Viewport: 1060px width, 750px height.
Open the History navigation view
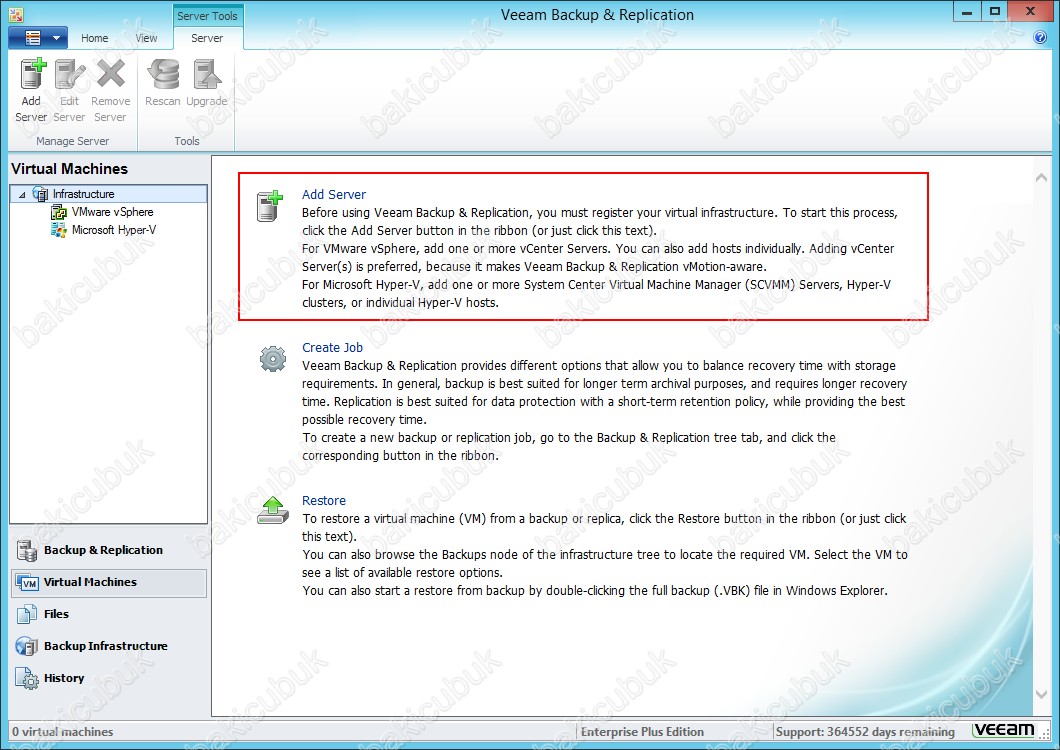pyautogui.click(x=109, y=678)
